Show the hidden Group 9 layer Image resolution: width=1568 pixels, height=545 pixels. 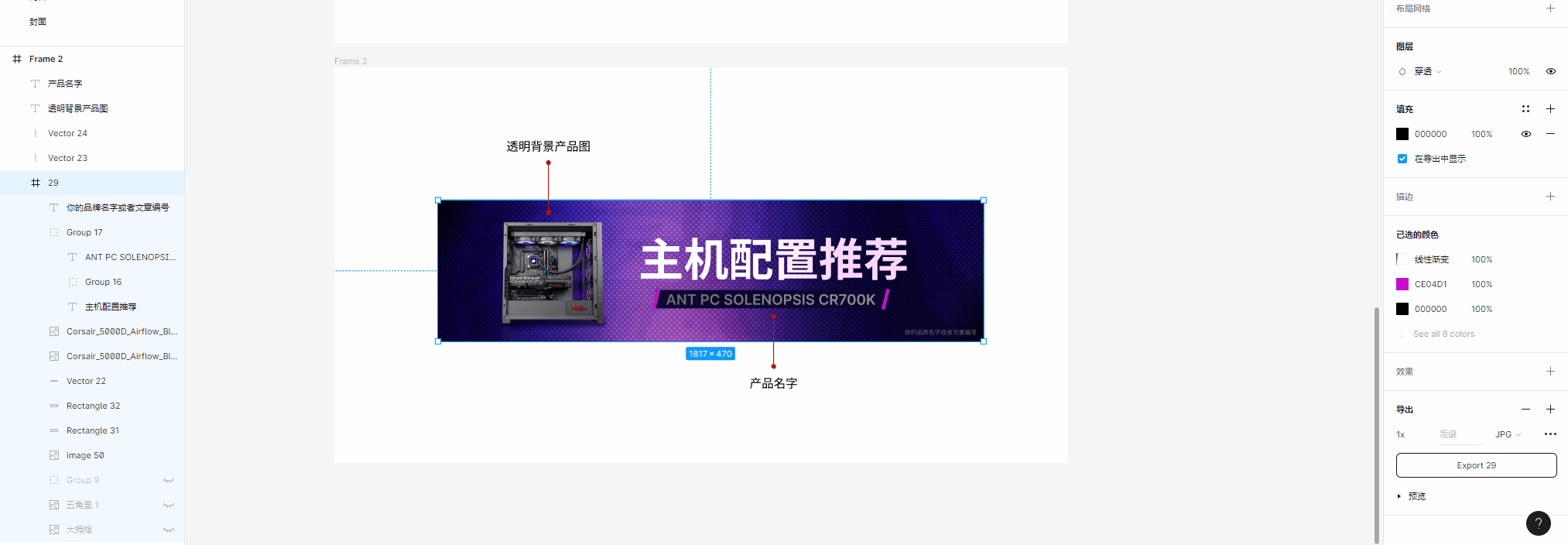coord(169,480)
